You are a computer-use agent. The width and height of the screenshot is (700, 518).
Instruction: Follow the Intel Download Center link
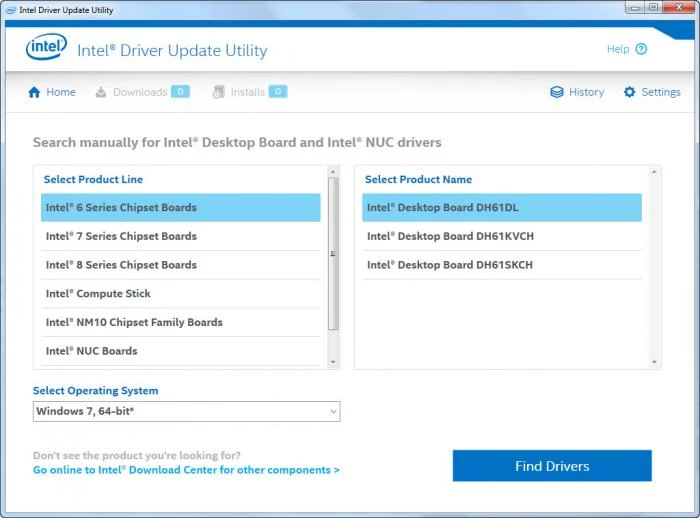[x=186, y=470]
